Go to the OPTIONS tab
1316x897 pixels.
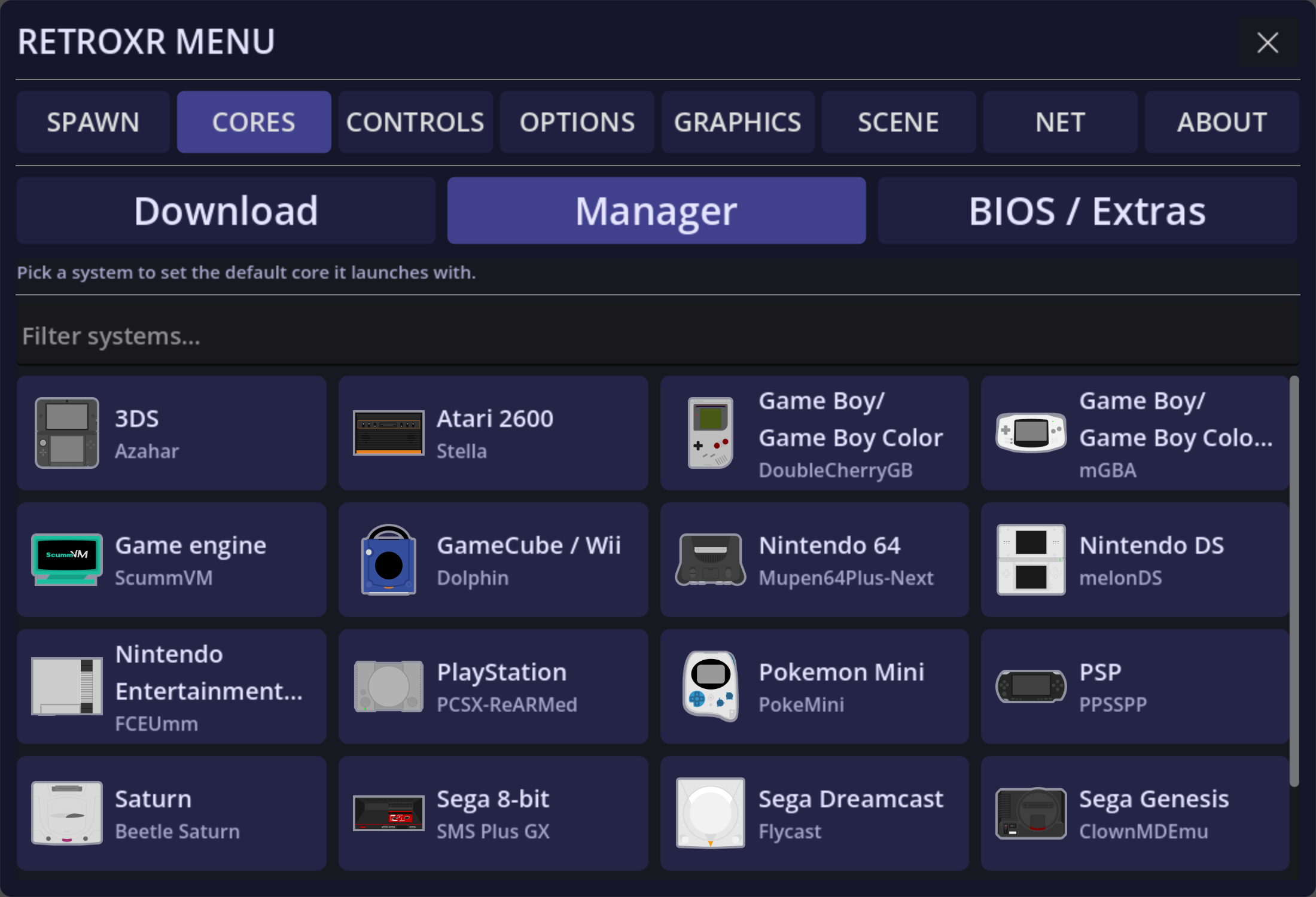coord(577,122)
